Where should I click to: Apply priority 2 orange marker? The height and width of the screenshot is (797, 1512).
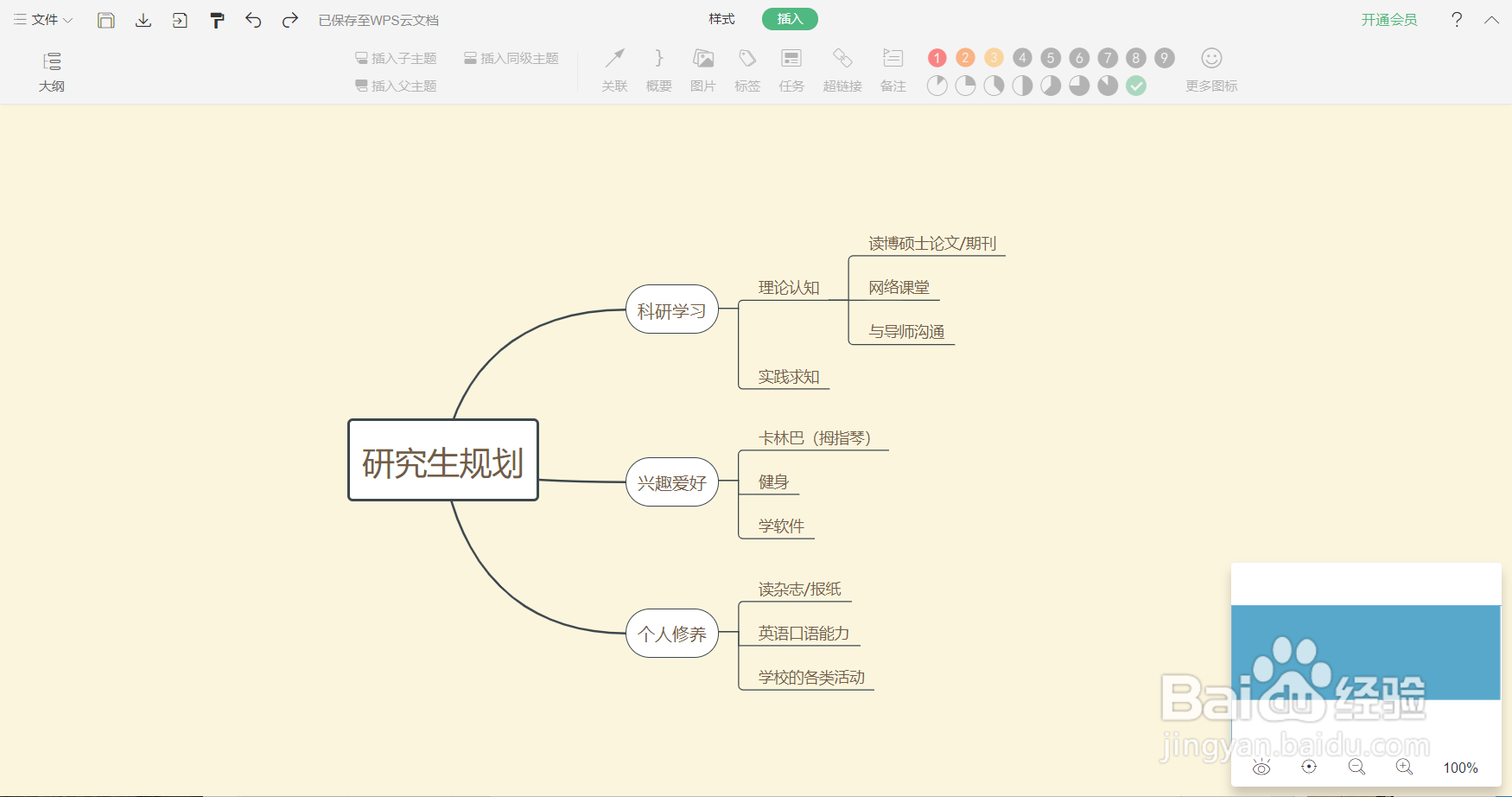pos(966,58)
